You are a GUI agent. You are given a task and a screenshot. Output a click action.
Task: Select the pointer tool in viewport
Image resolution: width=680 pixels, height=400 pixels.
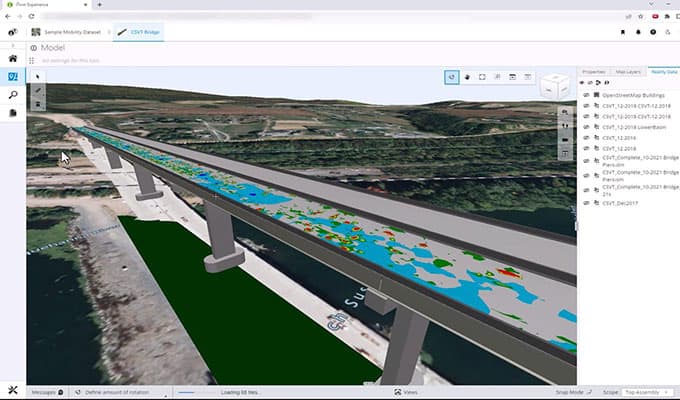(x=38, y=76)
